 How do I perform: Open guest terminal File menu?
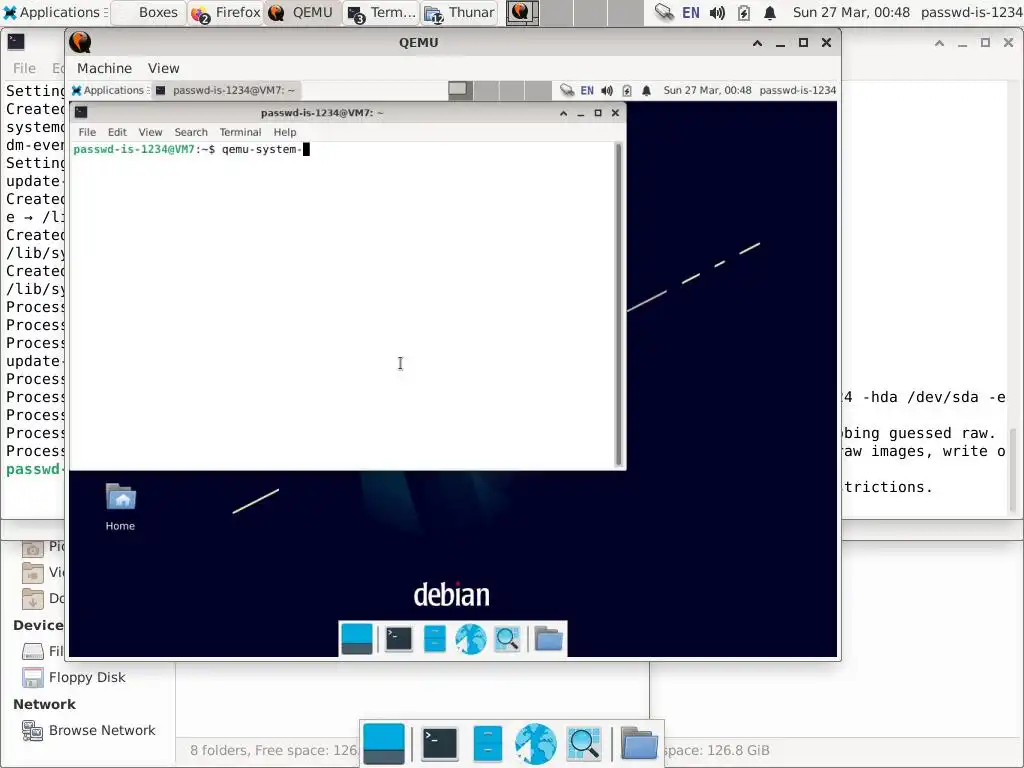pos(87,132)
